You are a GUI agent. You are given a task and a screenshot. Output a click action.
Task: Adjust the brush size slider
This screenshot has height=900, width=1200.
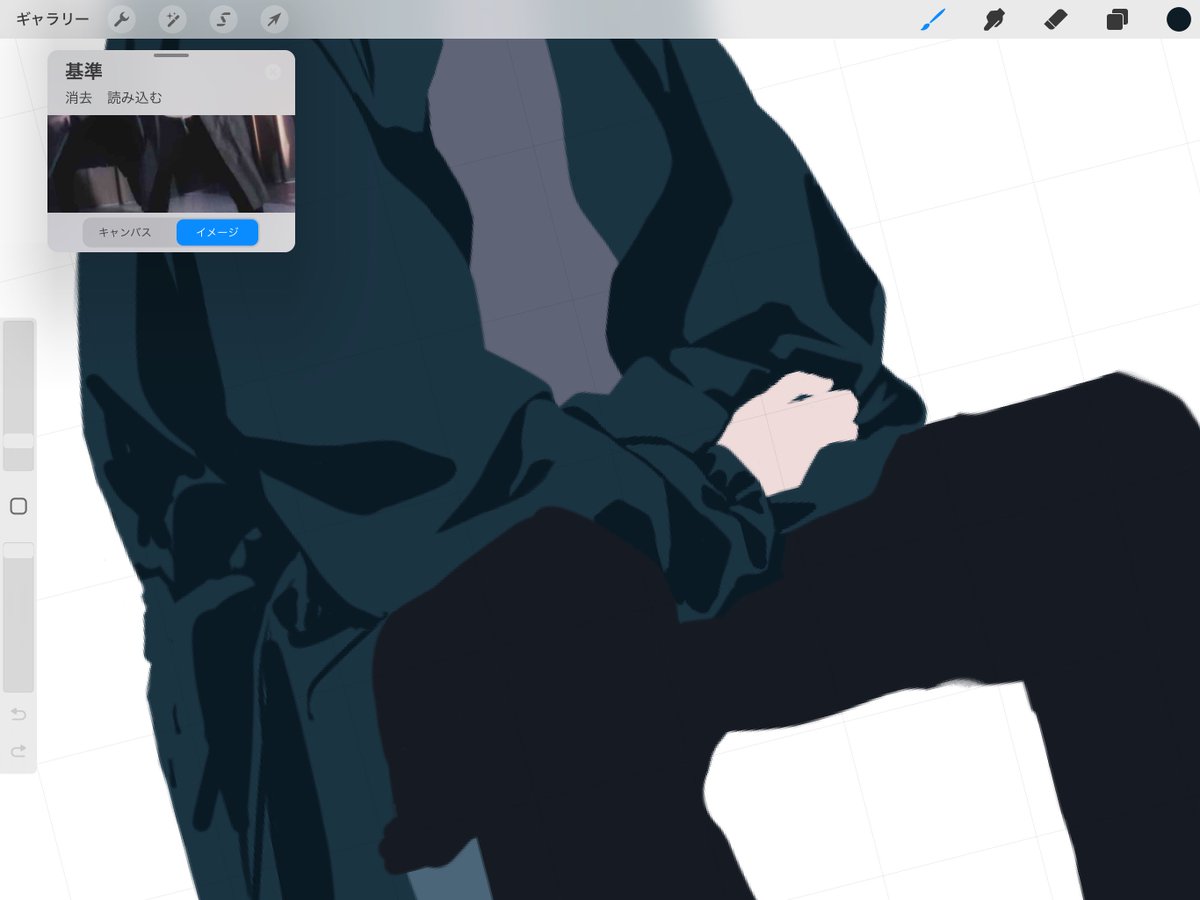(x=18, y=395)
